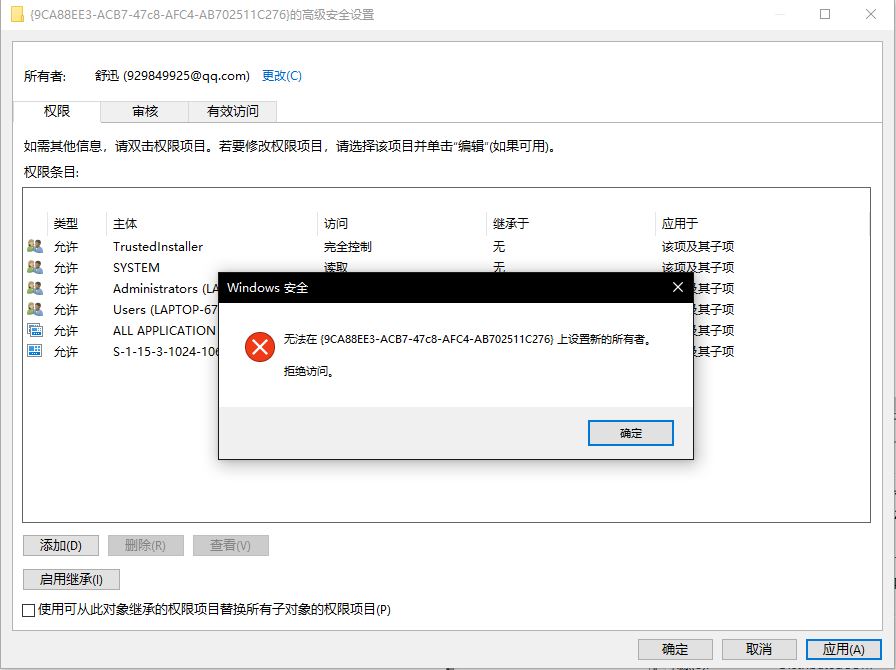Click the 添加(D) button
The height and width of the screenshot is (670, 896).
[x=61, y=545]
